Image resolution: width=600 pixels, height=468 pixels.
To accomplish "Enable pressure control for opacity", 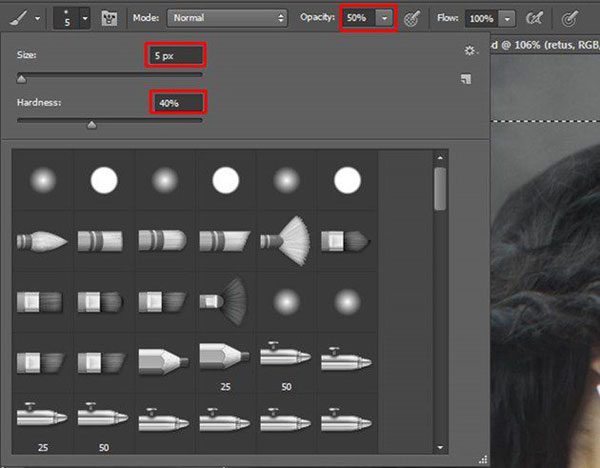I will 411,18.
